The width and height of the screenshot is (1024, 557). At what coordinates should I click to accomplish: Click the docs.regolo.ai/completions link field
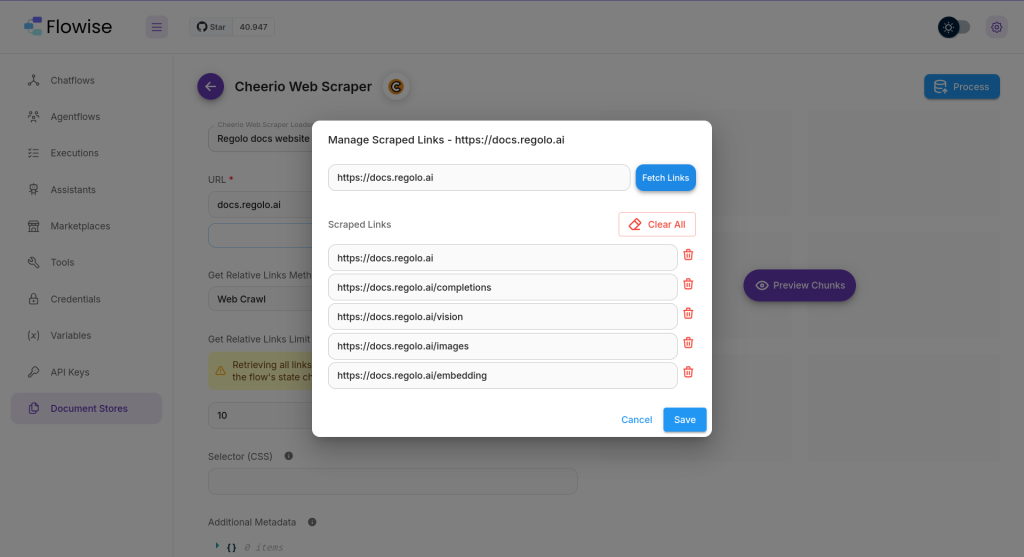tap(502, 287)
